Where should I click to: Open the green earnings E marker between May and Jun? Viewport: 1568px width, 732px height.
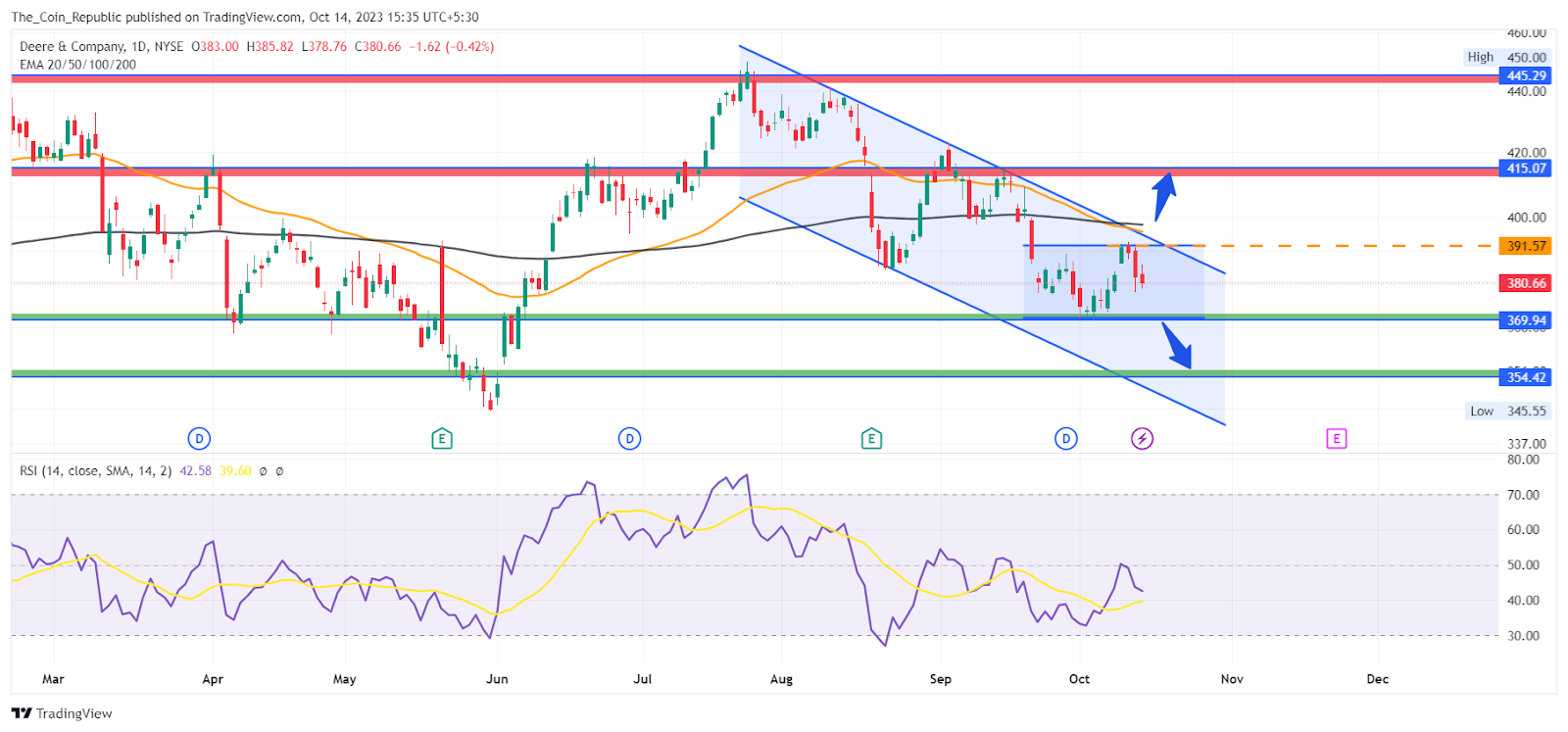coord(441,439)
